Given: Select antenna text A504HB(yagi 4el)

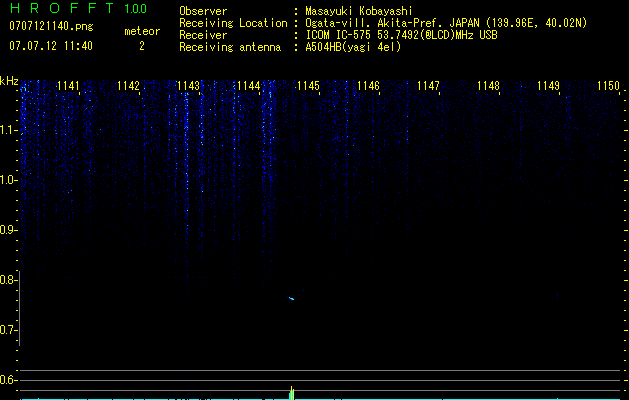Looking at the screenshot, I should tap(353, 47).
